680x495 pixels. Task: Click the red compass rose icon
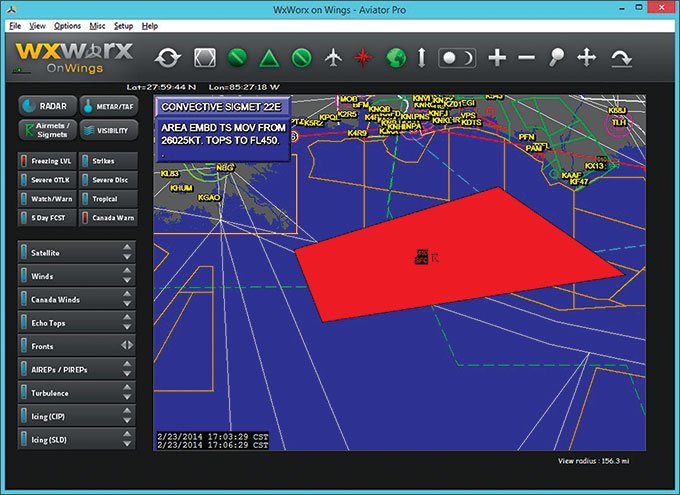[363, 58]
